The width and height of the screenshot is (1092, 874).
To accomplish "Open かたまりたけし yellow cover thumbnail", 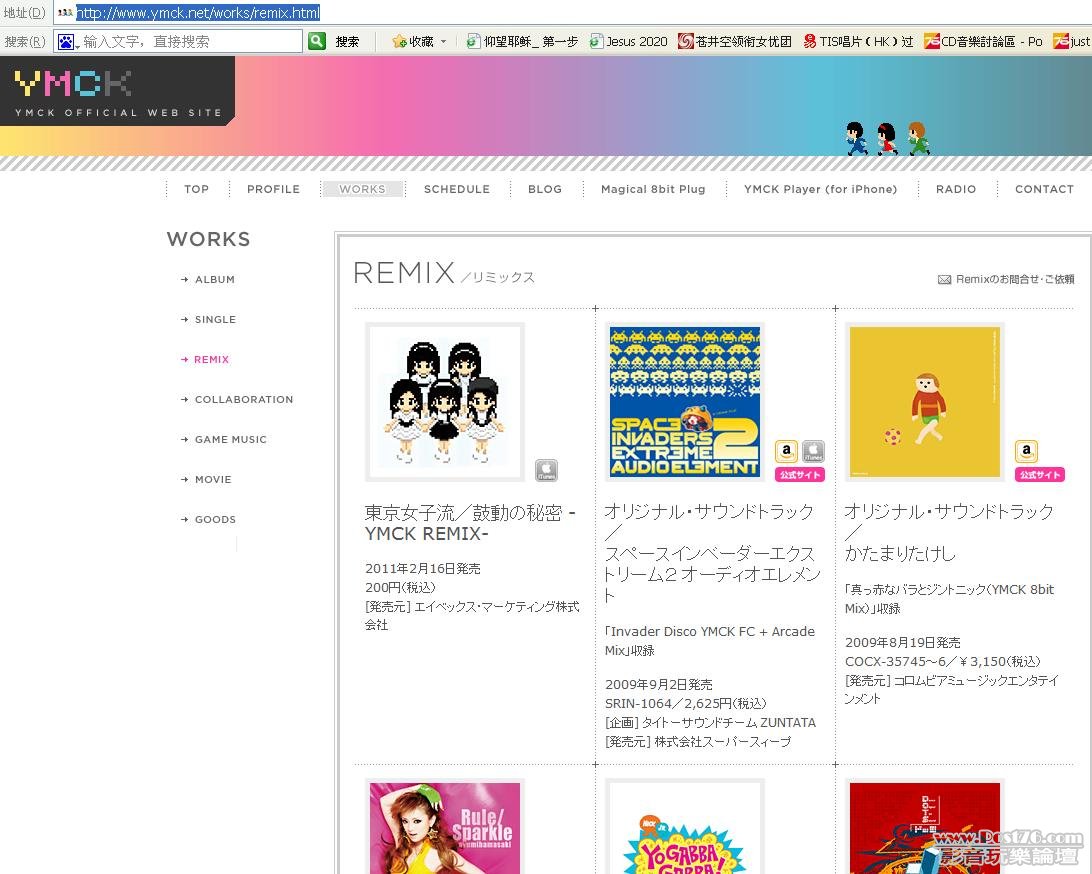I will point(925,402).
